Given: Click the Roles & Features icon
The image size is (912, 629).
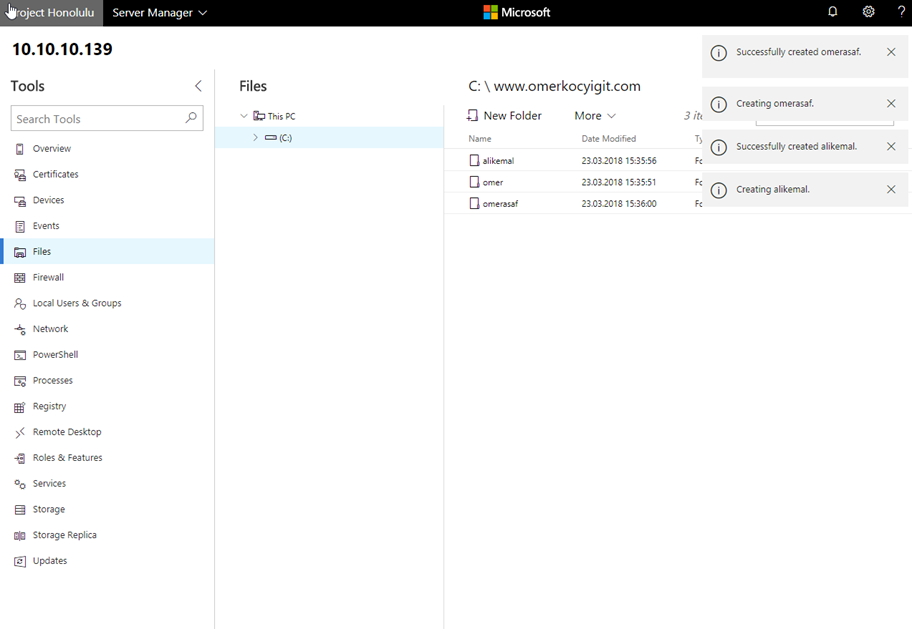Looking at the screenshot, I should click(x=20, y=458).
